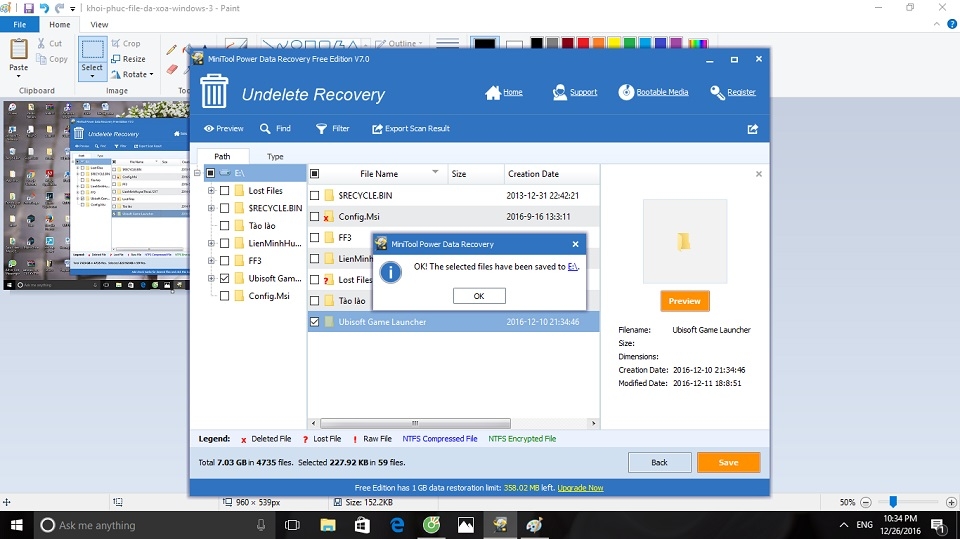The height and width of the screenshot is (539, 960).
Task: Pick the red color swatch in Paint's palette
Action: pyautogui.click(x=583, y=43)
